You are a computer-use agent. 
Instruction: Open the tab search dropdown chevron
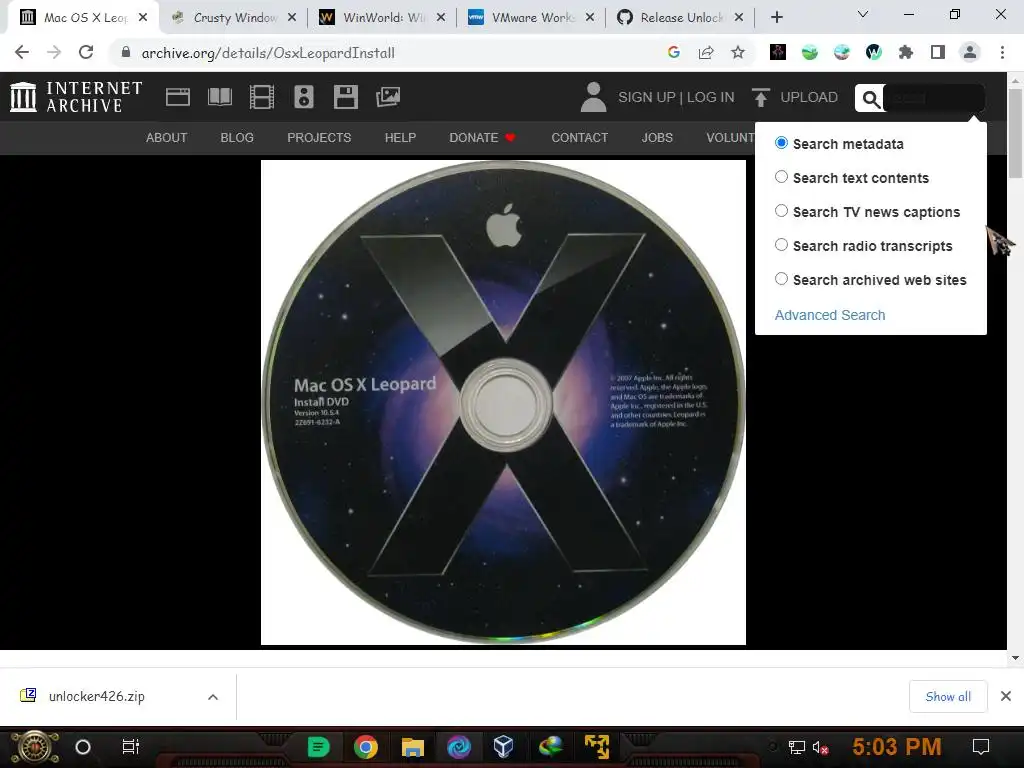coord(863,14)
